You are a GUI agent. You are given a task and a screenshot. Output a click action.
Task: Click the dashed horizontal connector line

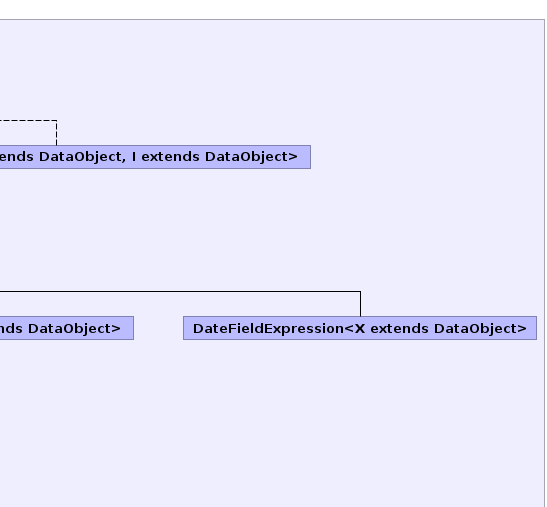28,121
